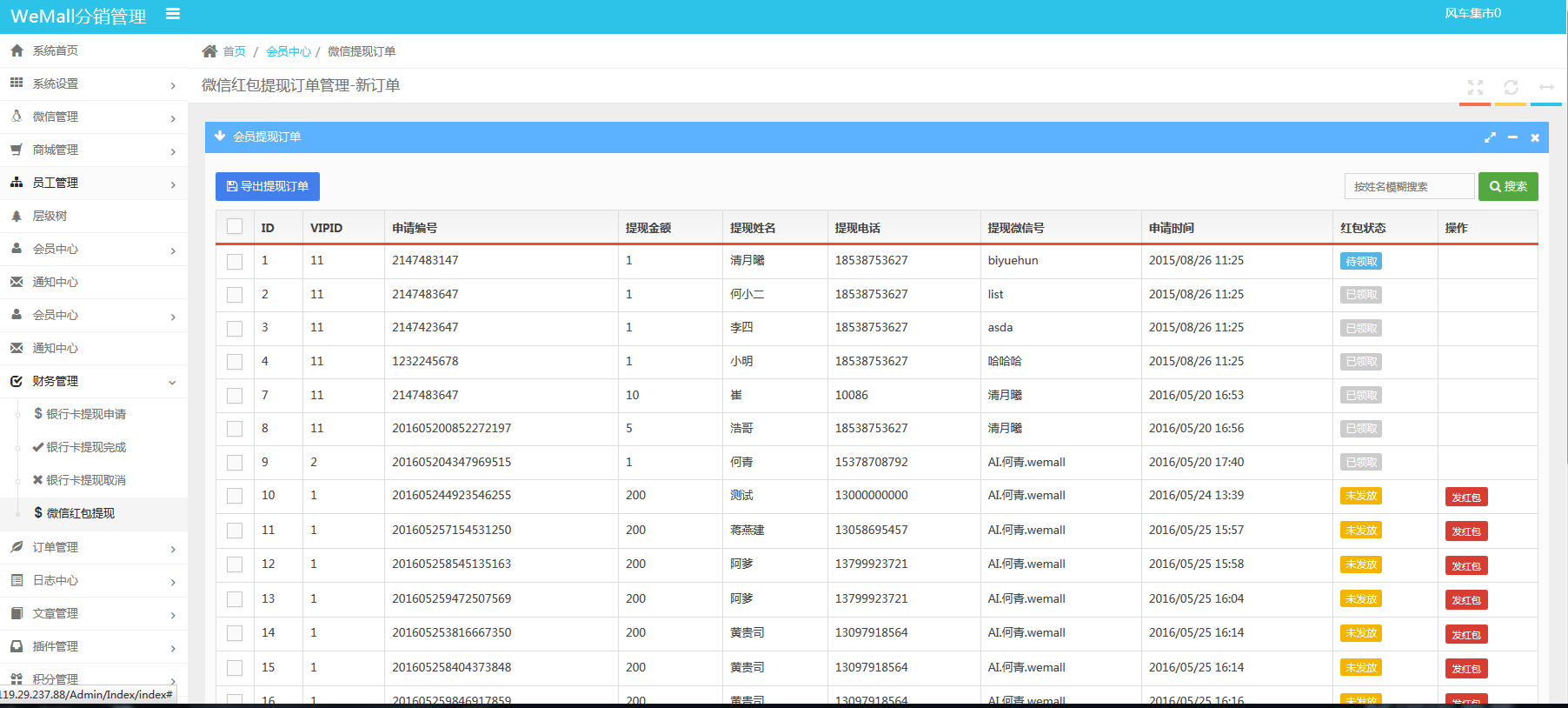Click the horizontal arrows width toggle icon
This screenshot has height=708, width=1568.
[x=1546, y=88]
